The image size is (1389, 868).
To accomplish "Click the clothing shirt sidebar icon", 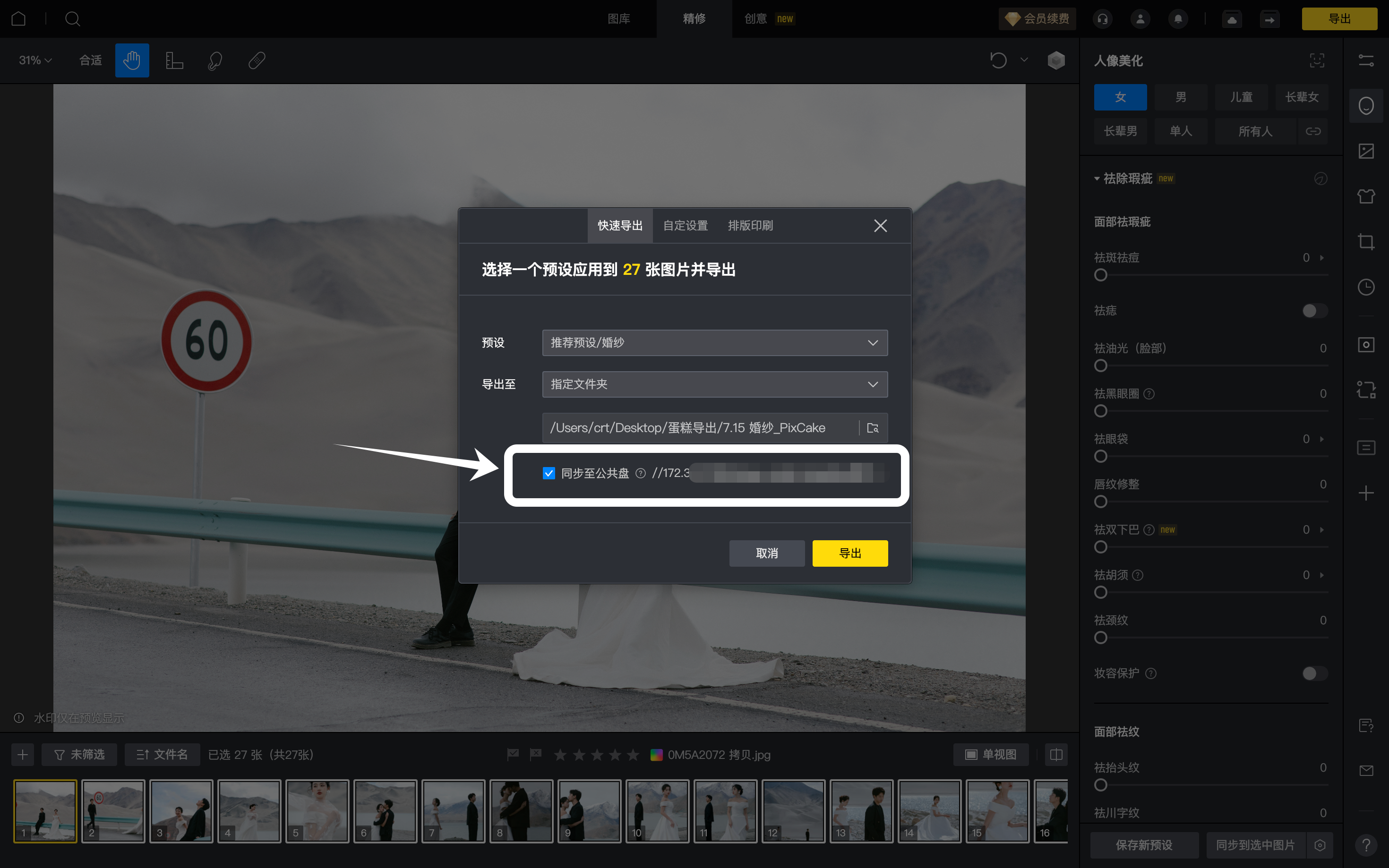I will coord(1365,197).
